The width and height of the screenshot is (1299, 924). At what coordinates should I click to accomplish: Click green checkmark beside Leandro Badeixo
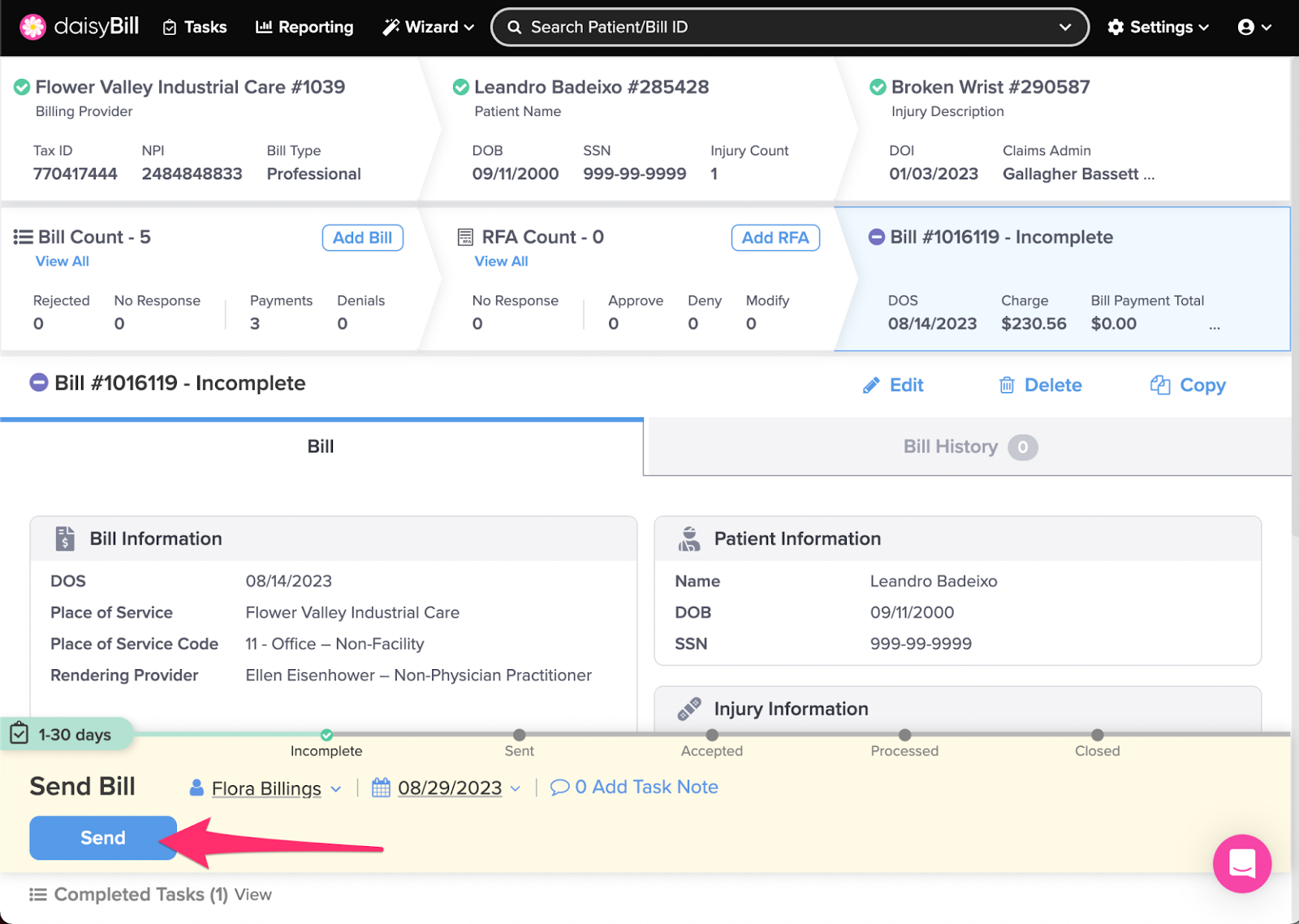point(460,87)
